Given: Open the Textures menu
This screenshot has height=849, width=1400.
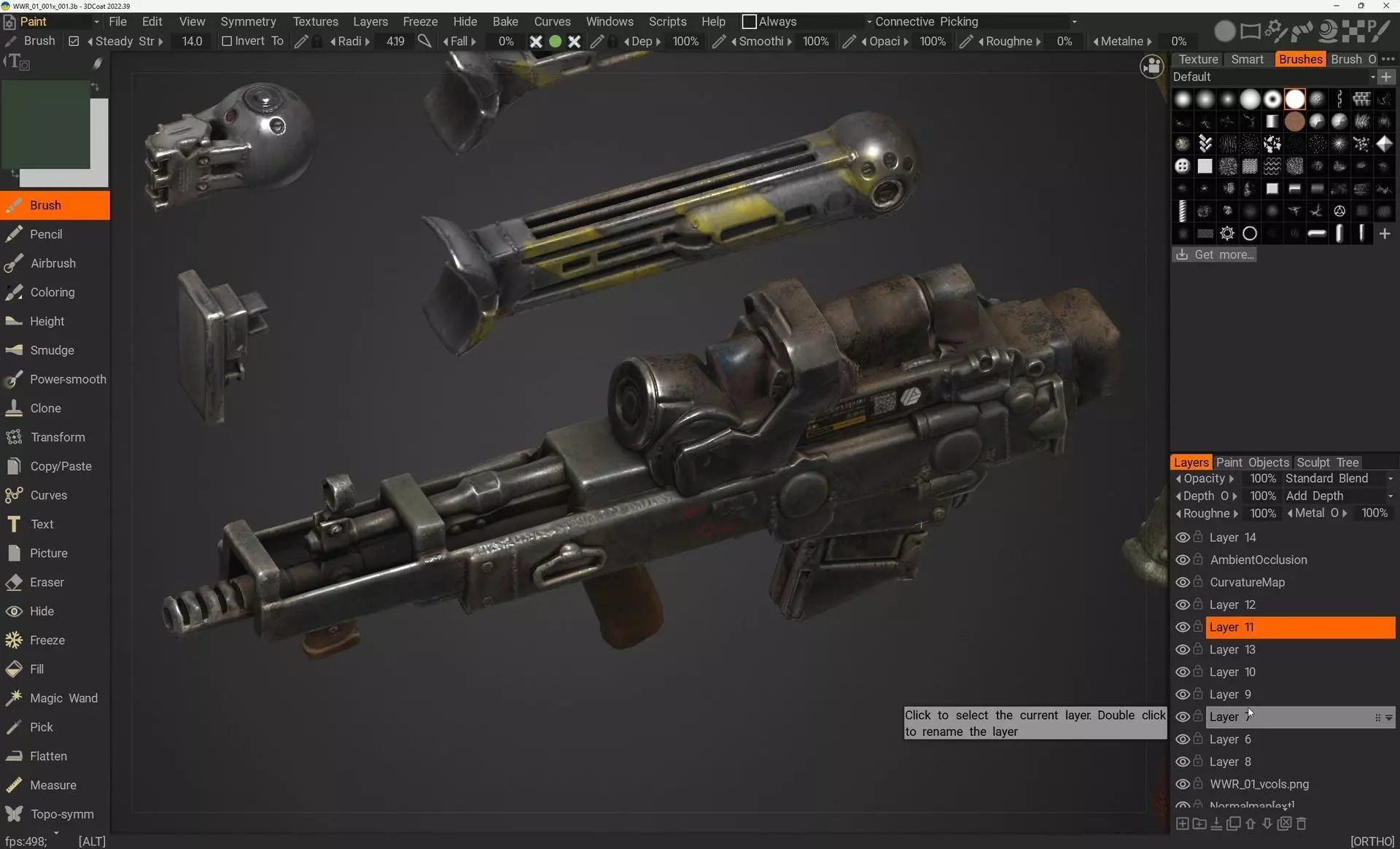Looking at the screenshot, I should click(315, 22).
